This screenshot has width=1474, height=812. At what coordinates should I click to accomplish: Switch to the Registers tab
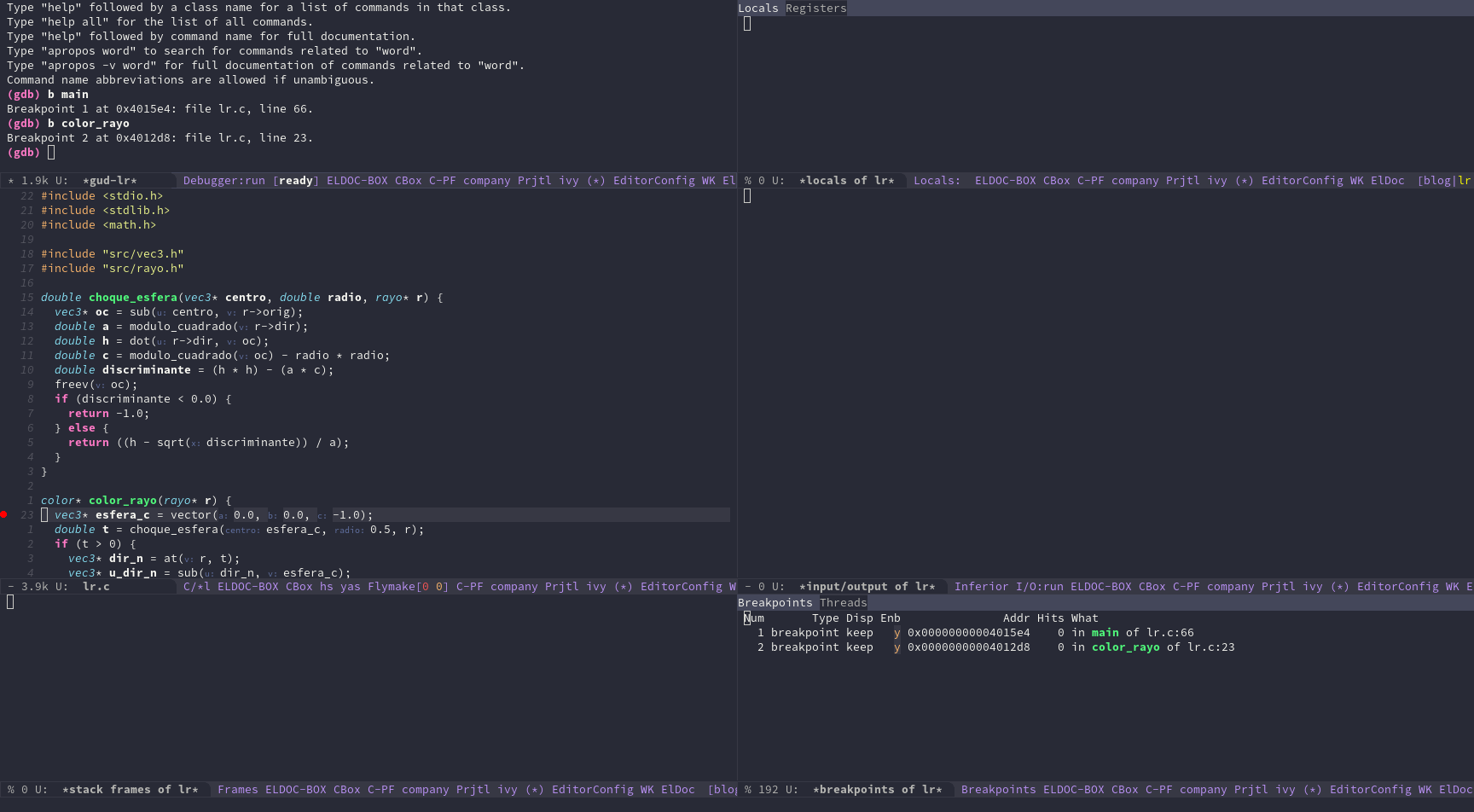click(x=815, y=8)
